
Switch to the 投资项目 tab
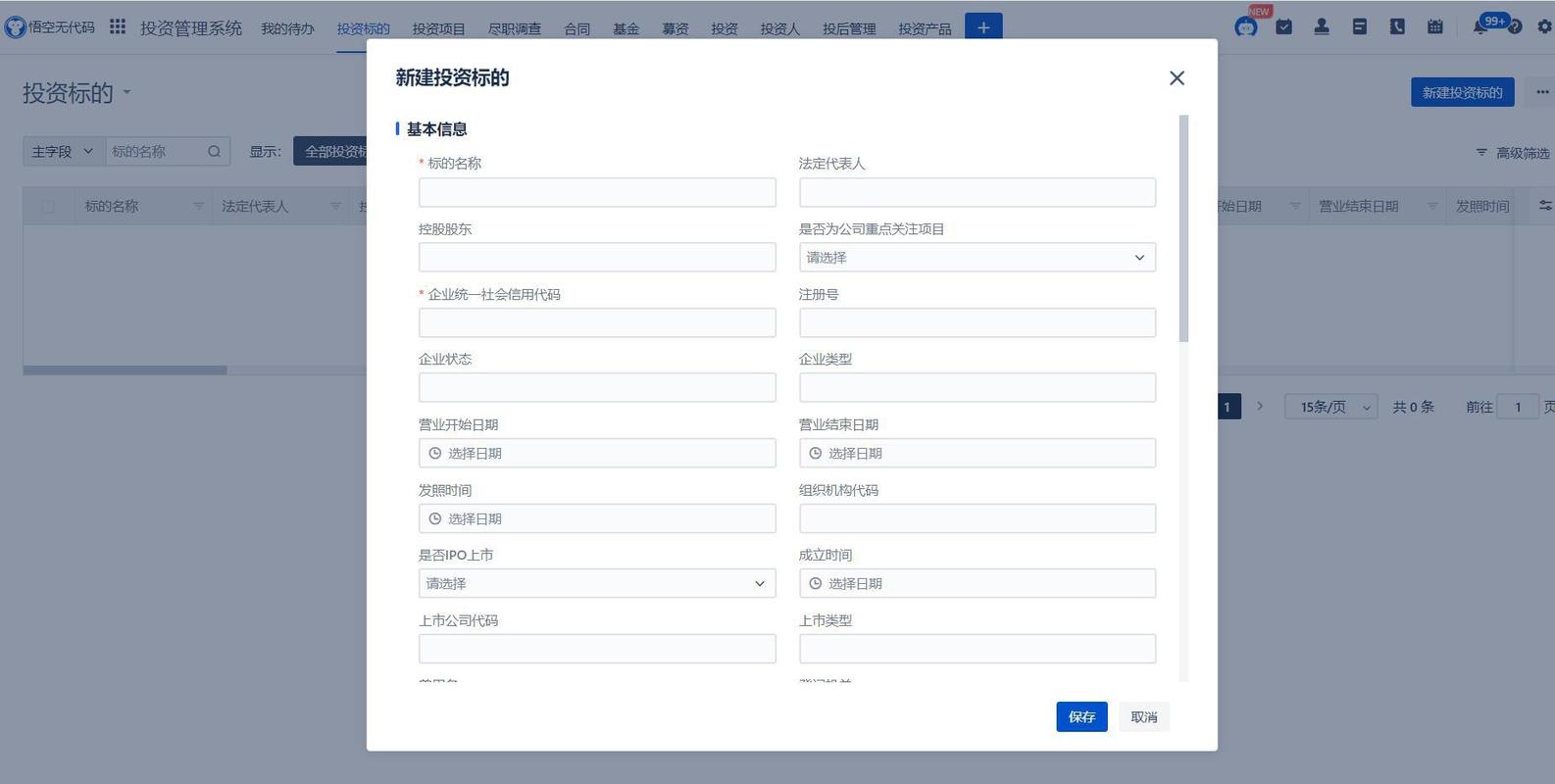pyautogui.click(x=438, y=29)
